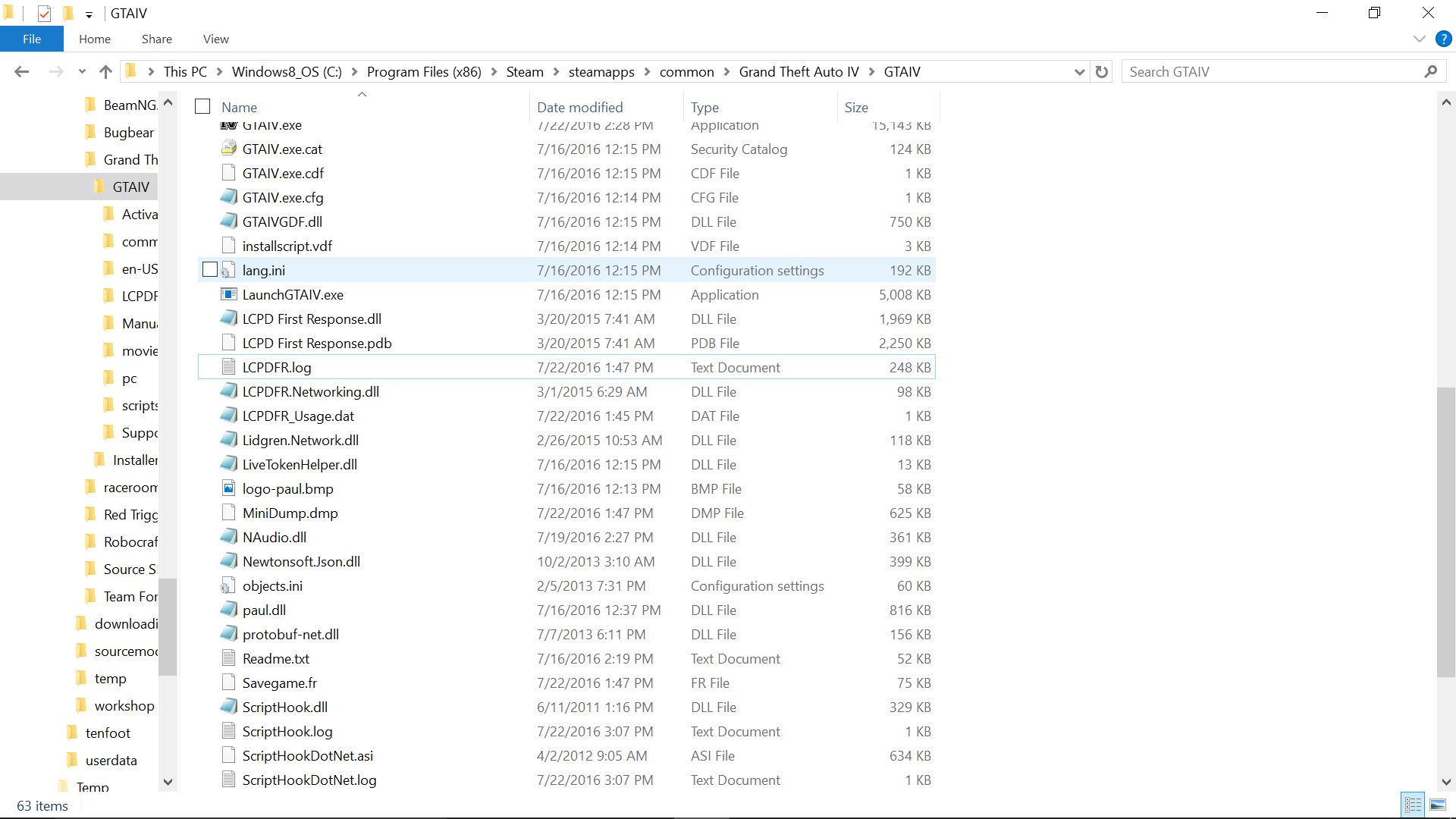This screenshot has width=1456, height=819.
Task: Expand the ribbon with chevron
Action: coord(1419,39)
